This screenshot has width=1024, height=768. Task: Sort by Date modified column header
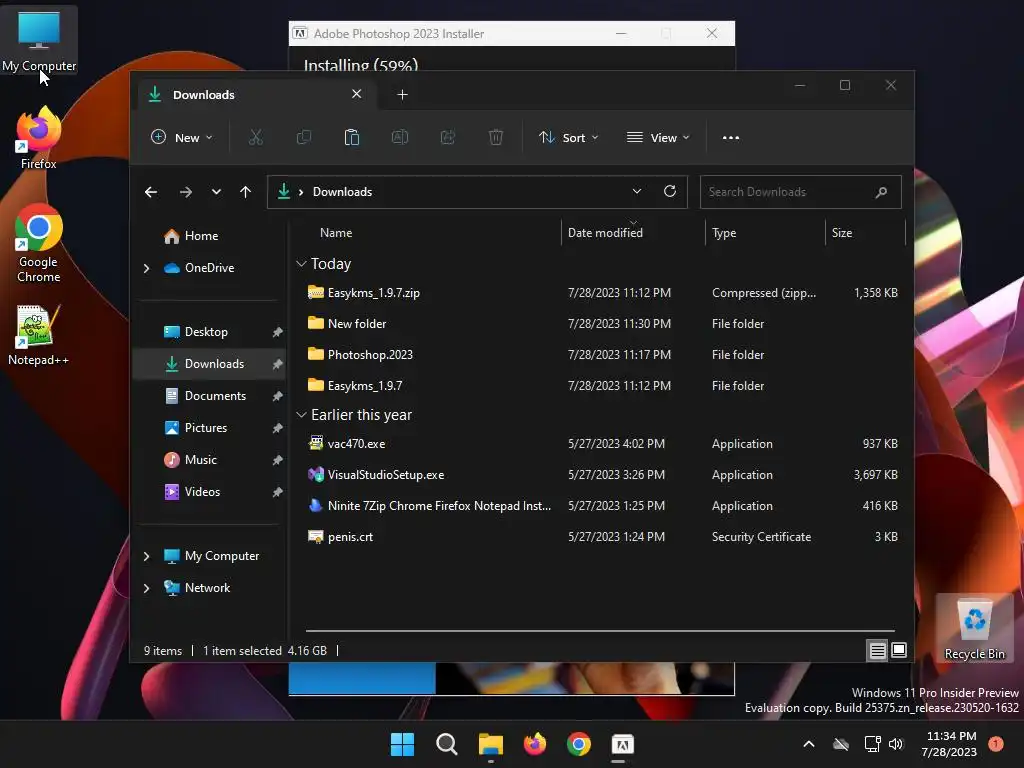[x=633, y=232]
